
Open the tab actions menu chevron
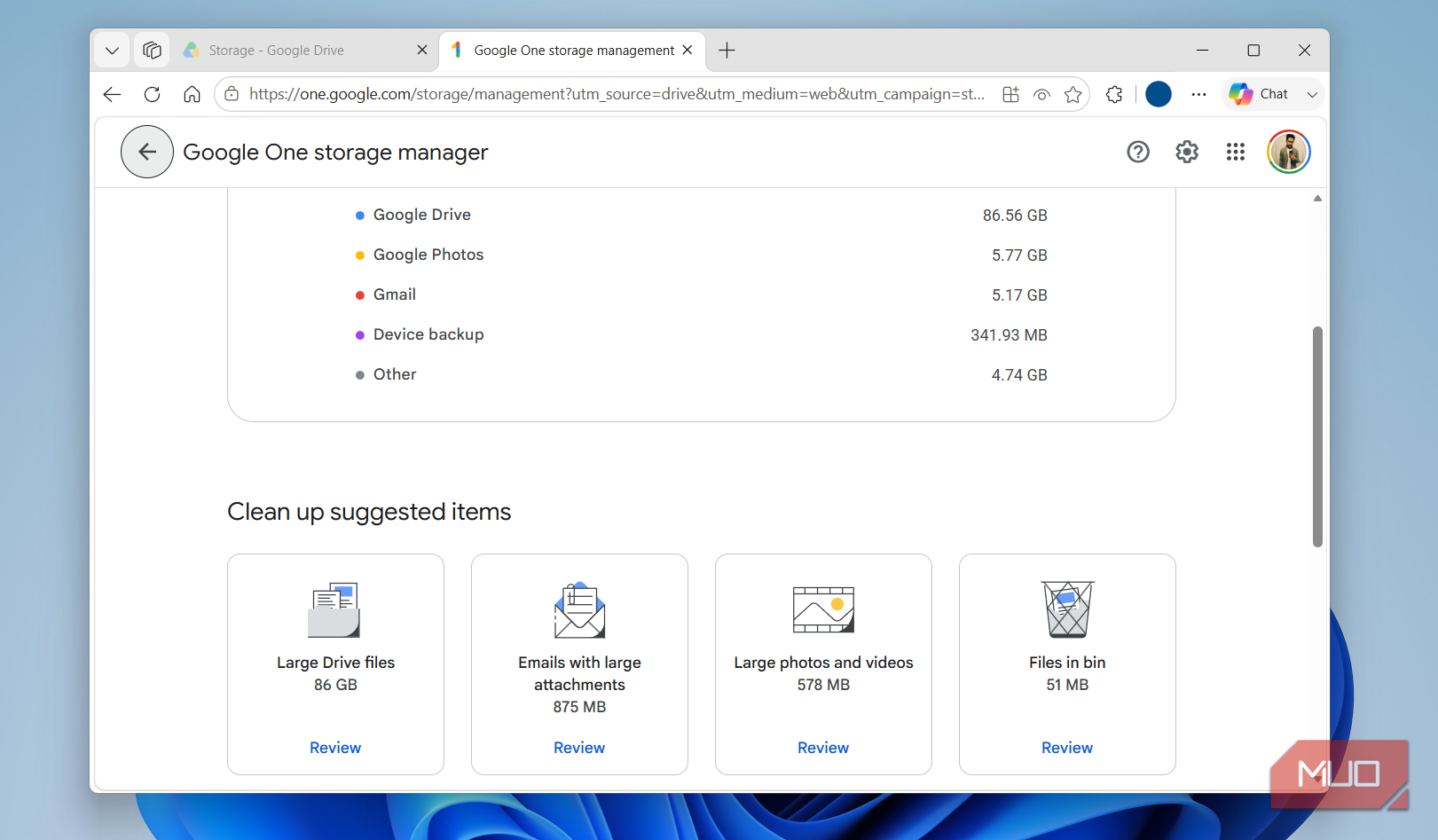coord(112,51)
